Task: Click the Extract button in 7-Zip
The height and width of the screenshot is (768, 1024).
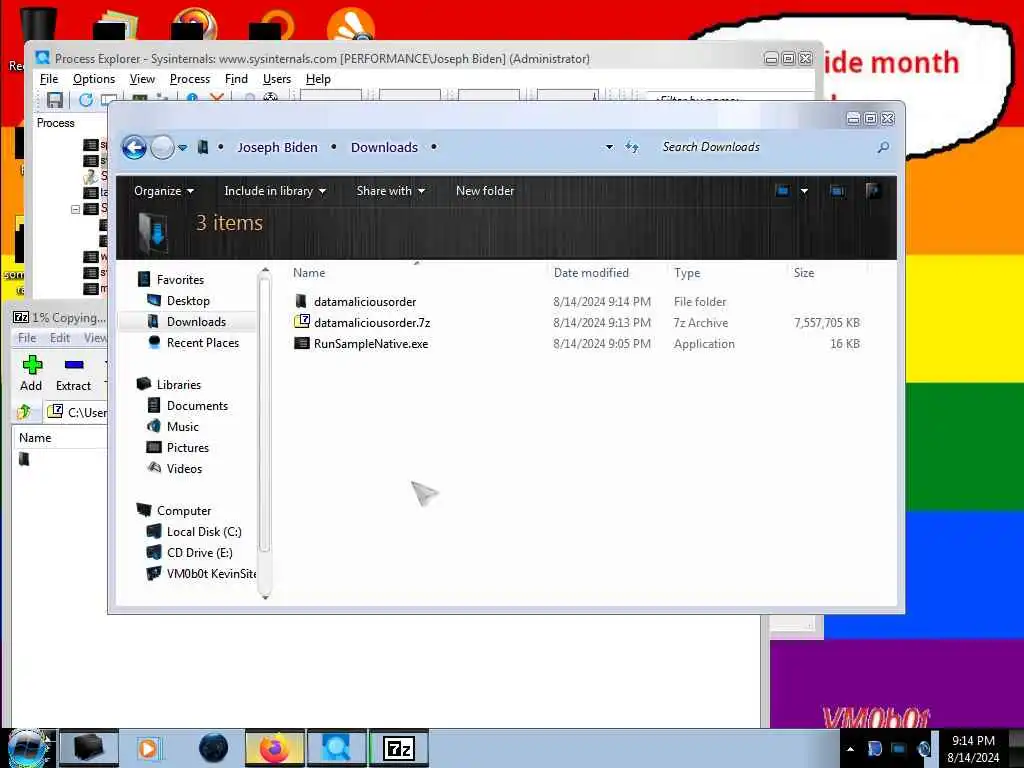Action: pyautogui.click(x=73, y=374)
